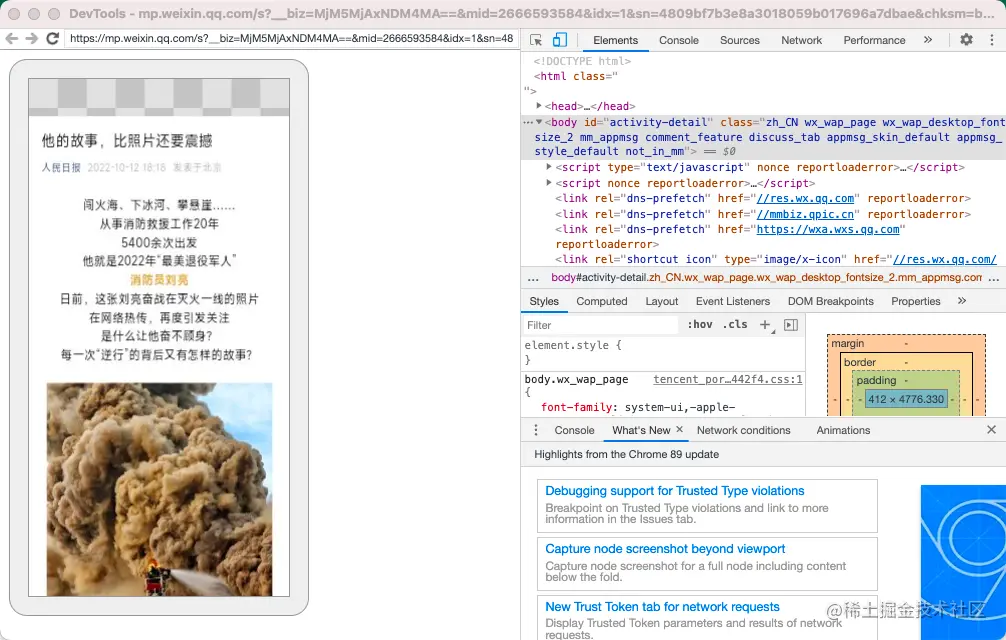Viewport: 1006px width, 640px height.
Task: Toggle the device toolbar icon
Action: point(559,40)
